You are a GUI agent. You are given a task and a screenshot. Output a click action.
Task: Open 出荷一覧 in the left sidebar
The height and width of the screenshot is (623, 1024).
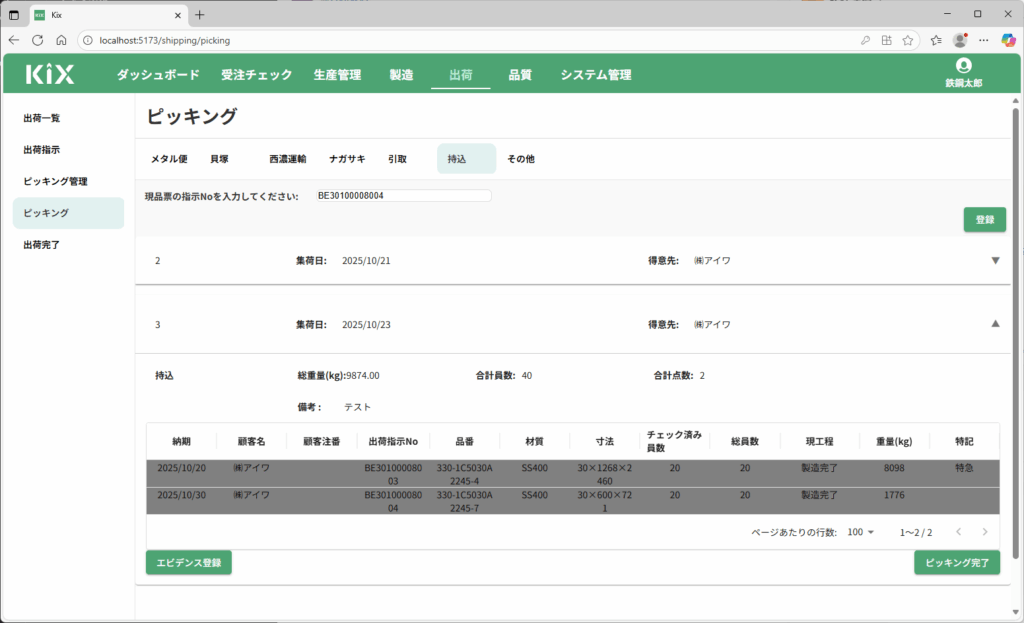coord(42,118)
